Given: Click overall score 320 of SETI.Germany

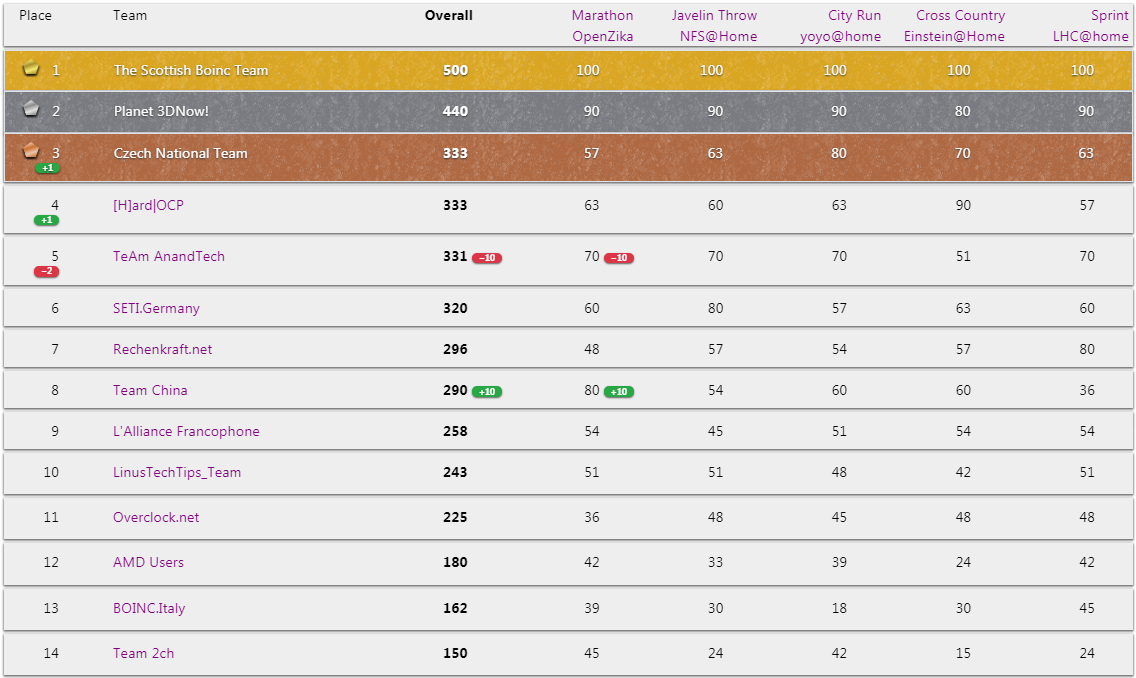Looking at the screenshot, I should tap(455, 309).
